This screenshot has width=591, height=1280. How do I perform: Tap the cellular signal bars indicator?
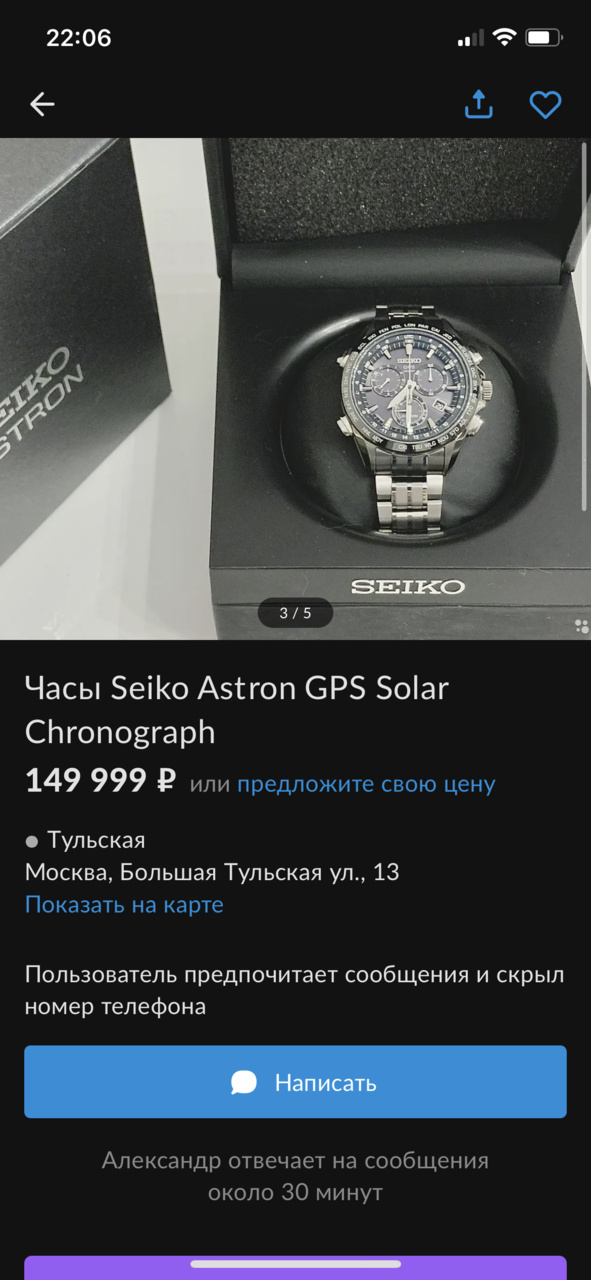pyautogui.click(x=470, y=39)
